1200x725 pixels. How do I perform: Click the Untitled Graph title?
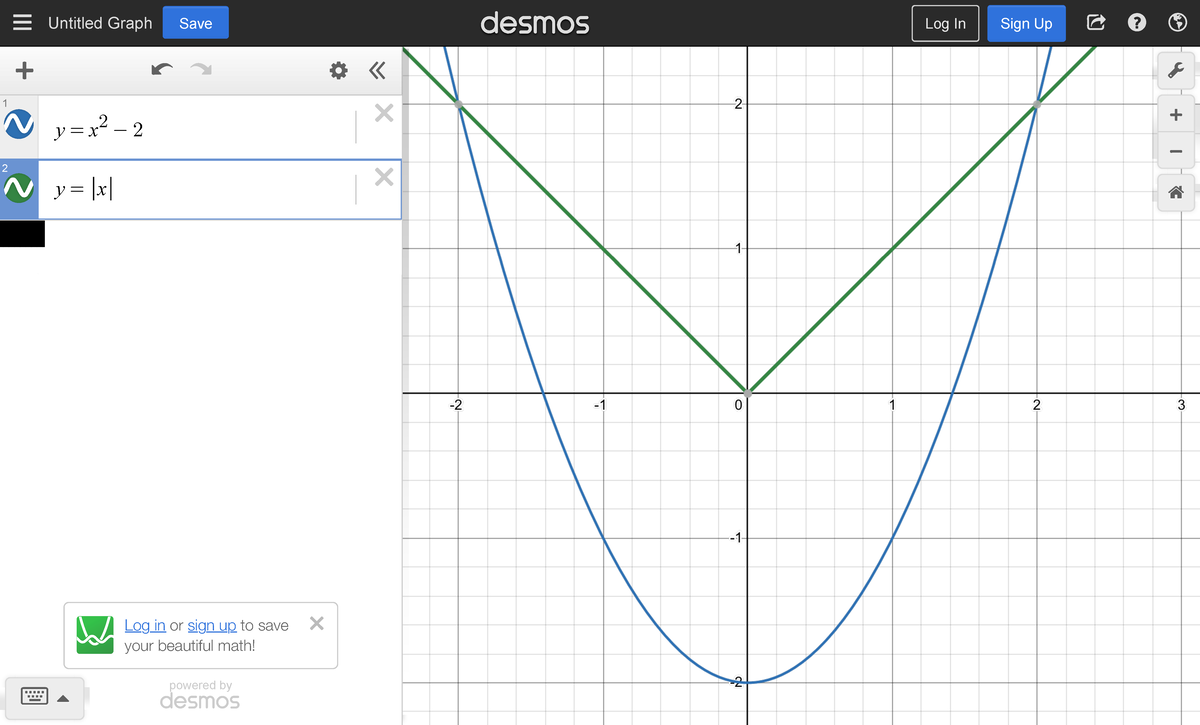click(100, 22)
